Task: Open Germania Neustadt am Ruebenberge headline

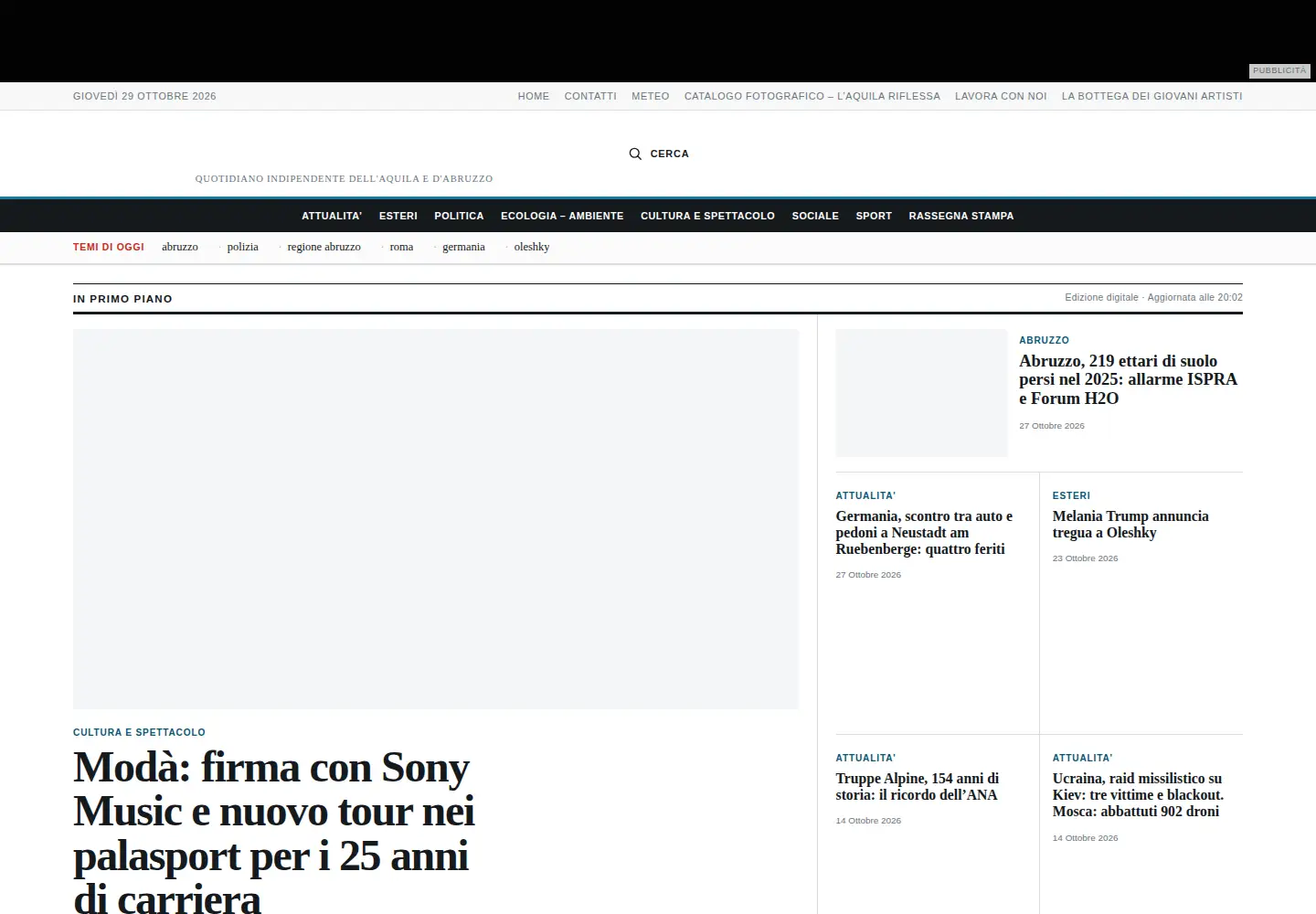Action: [924, 533]
